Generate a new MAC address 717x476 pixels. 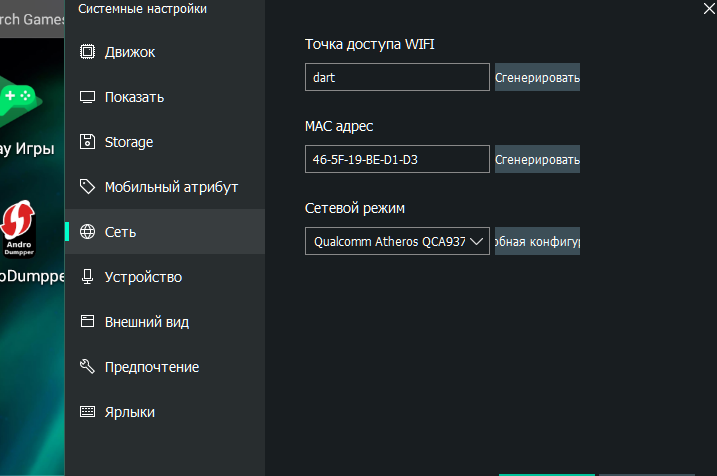[537, 159]
